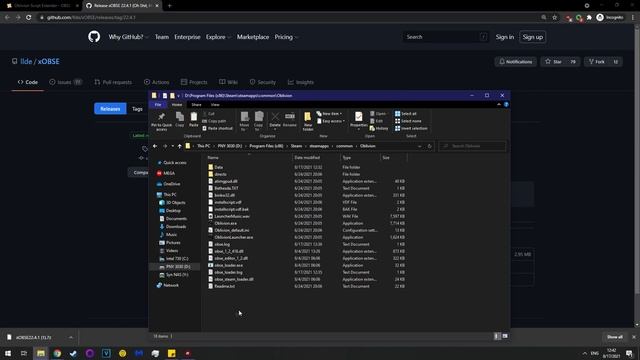Image resolution: width=640 pixels, height=360 pixels.
Task: Collapse the Explorer ribbon with the chevron
Action: [x=499, y=105]
